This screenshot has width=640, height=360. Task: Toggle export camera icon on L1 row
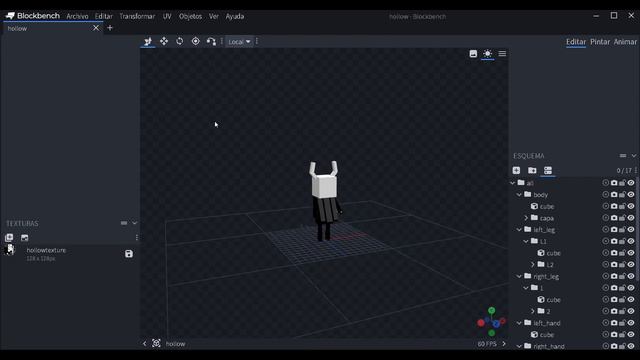(x=614, y=241)
